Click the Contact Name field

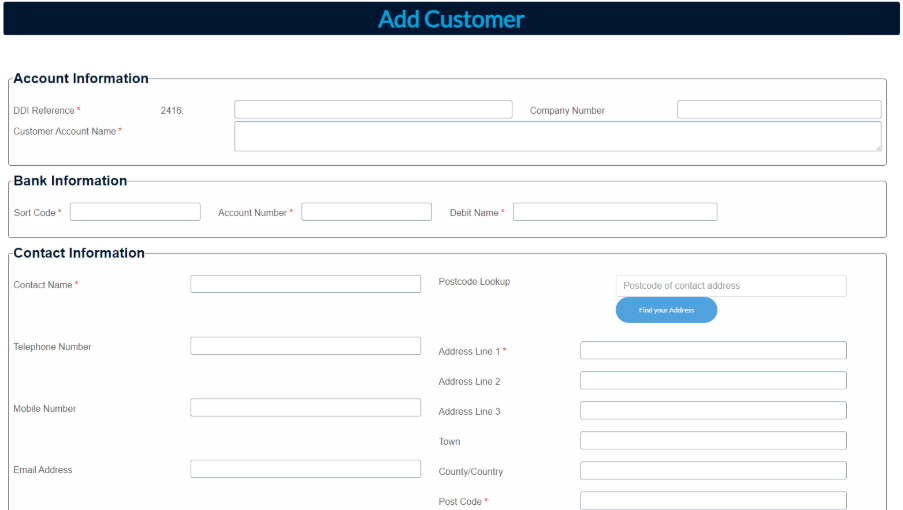coord(305,284)
